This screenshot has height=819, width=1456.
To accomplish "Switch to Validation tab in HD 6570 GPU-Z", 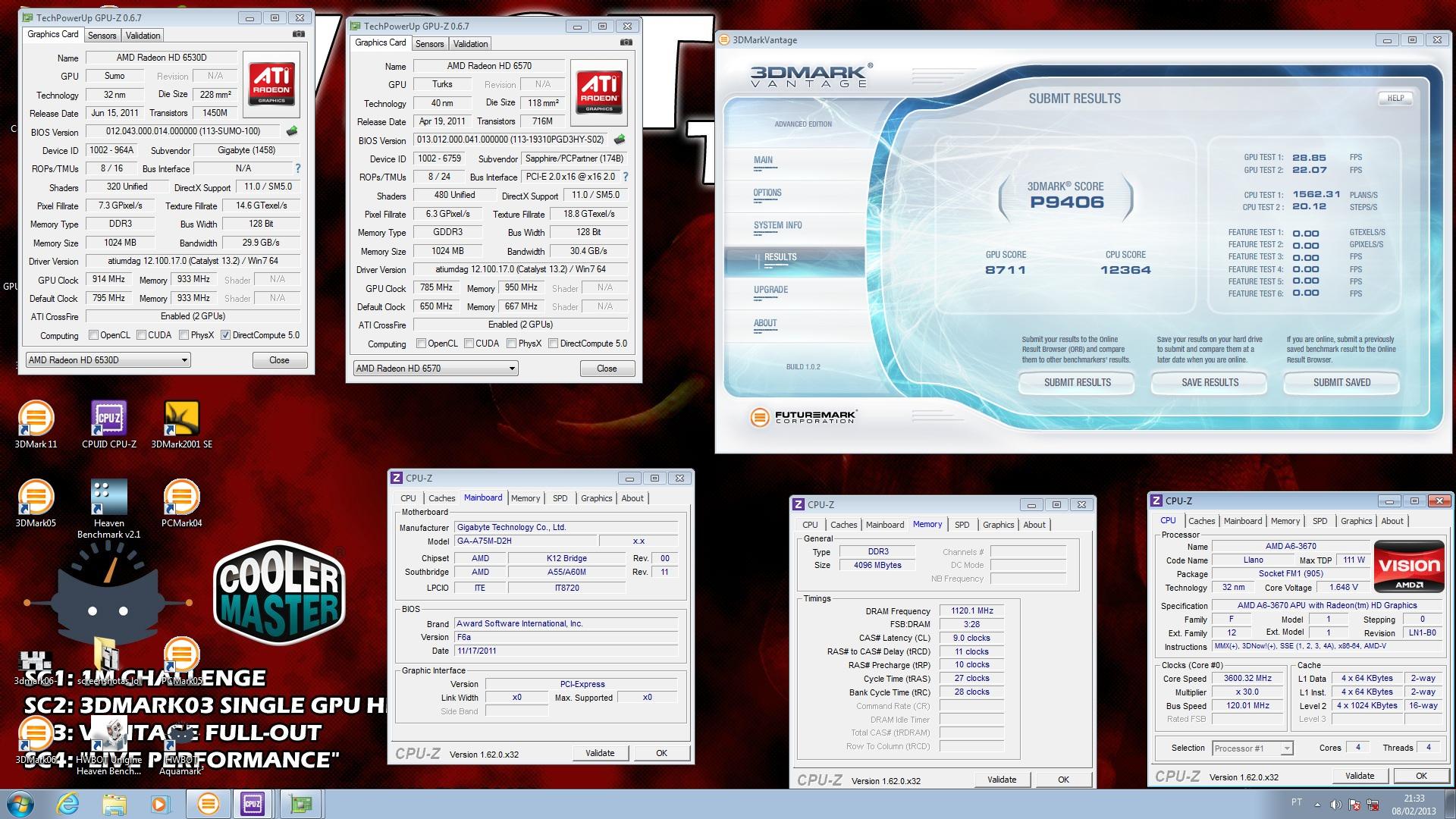I will pos(470,43).
